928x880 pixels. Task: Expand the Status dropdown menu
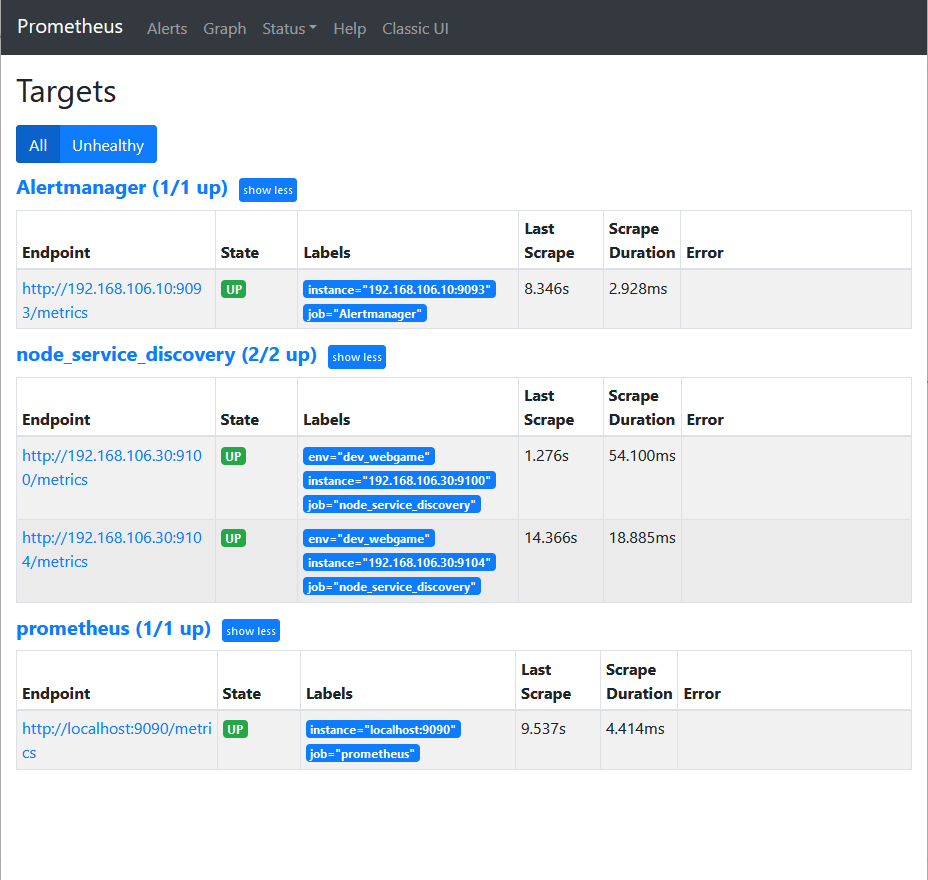[x=289, y=28]
